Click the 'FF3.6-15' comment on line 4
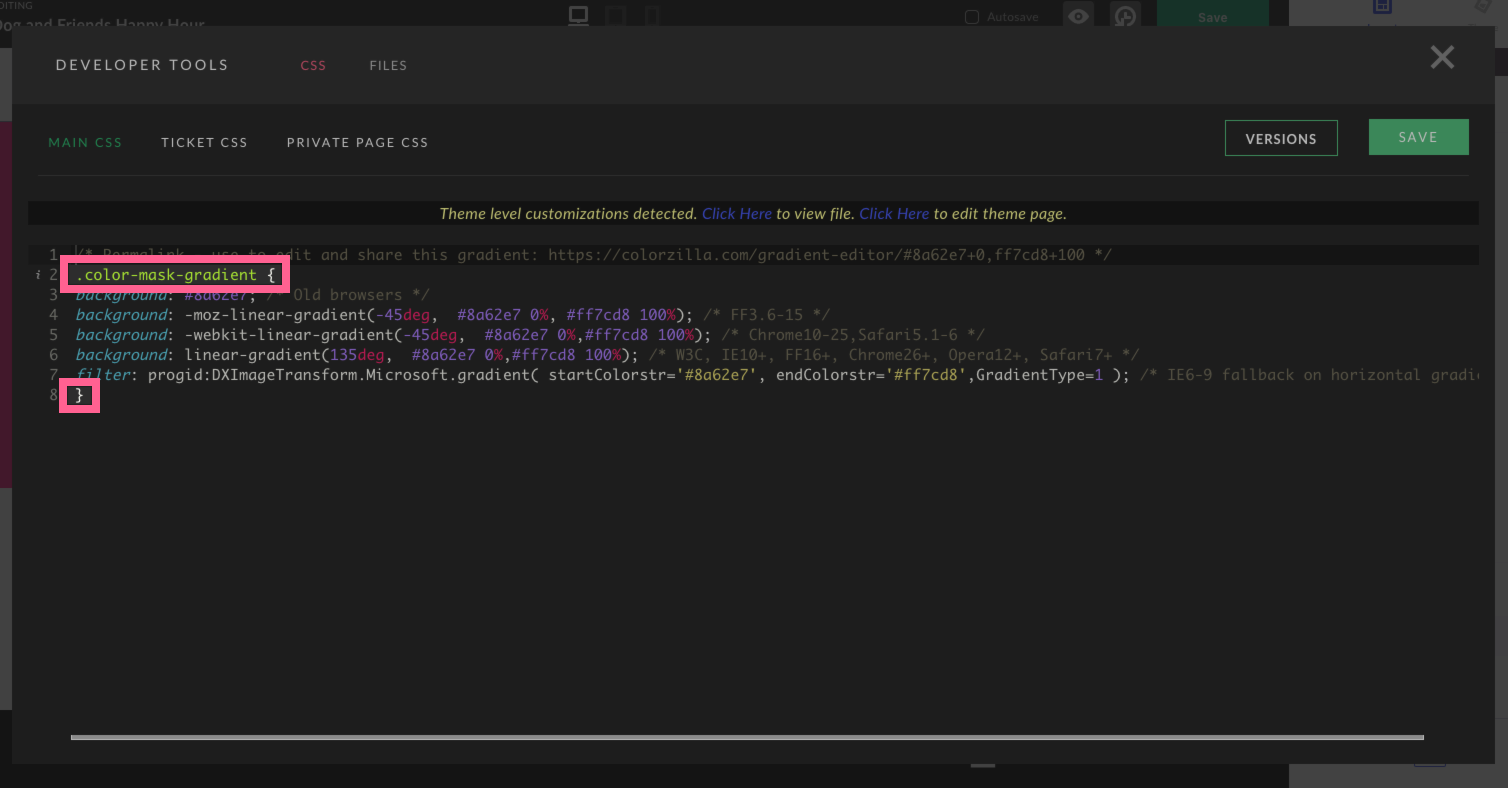The image size is (1508, 788). [766, 315]
